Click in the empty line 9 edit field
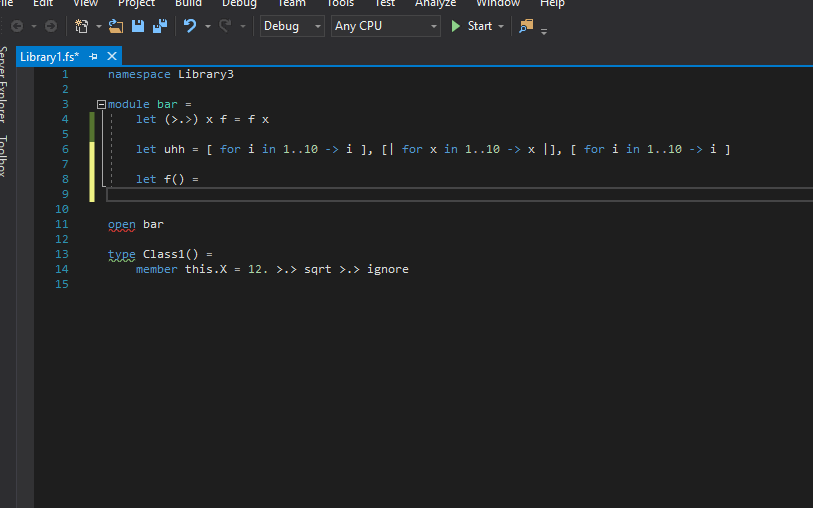The width and height of the screenshot is (813, 508). coord(459,194)
